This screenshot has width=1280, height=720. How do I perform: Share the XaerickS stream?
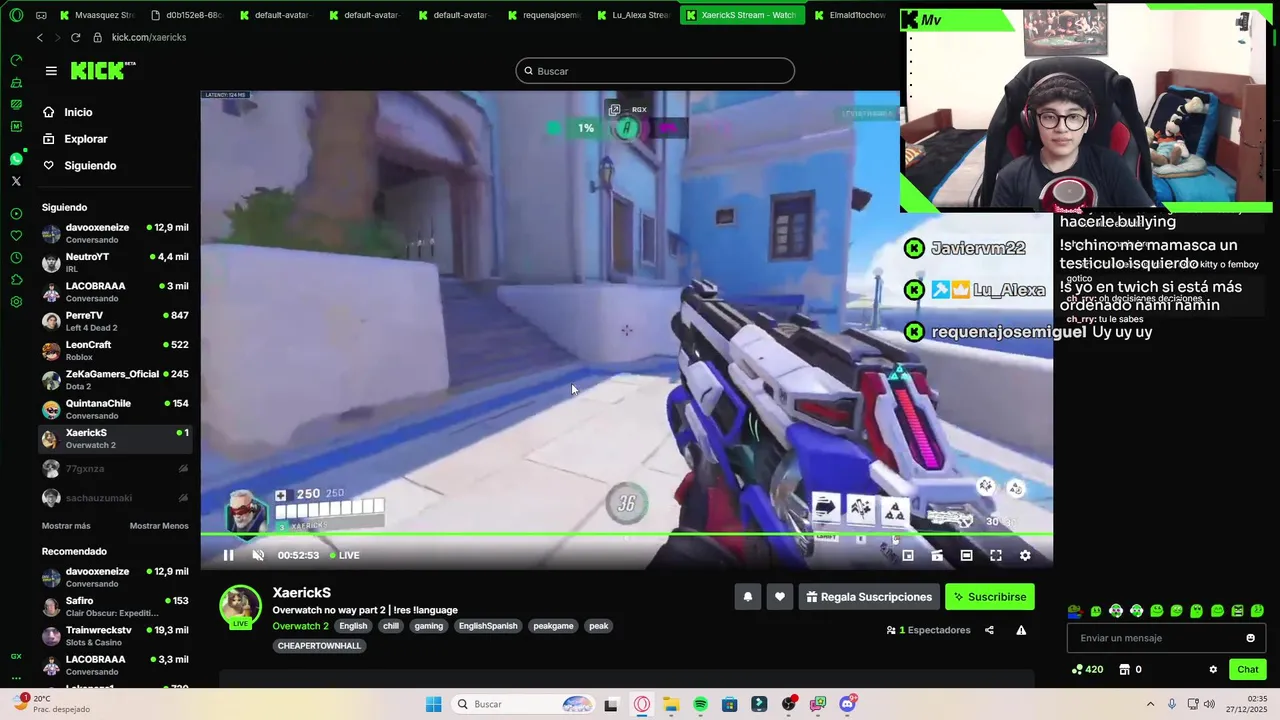pyautogui.click(x=989, y=630)
